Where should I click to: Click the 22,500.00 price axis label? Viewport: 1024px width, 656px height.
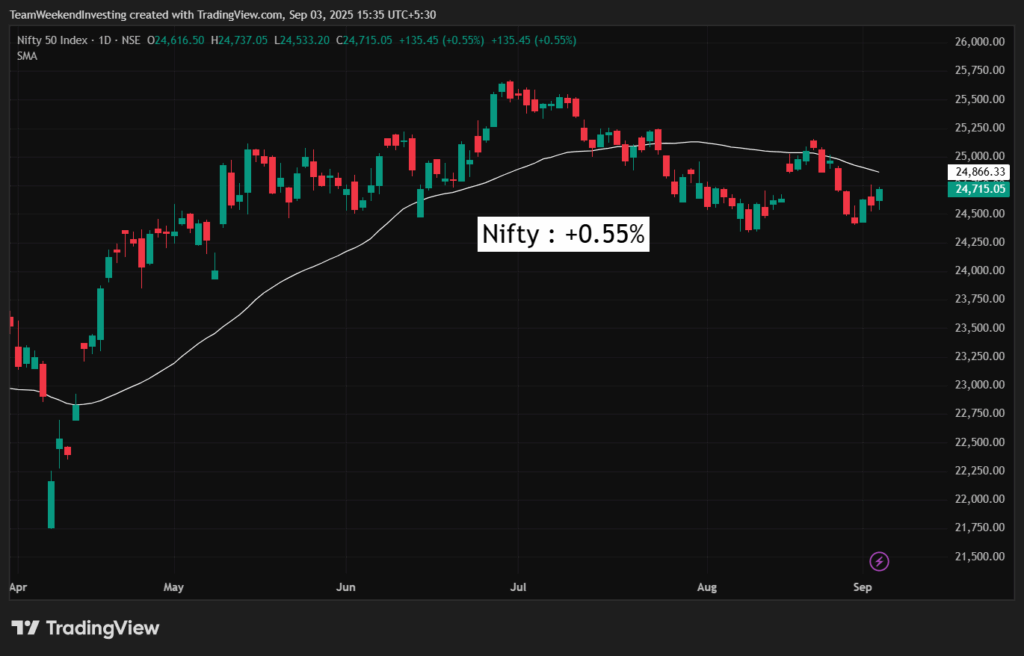click(x=980, y=442)
